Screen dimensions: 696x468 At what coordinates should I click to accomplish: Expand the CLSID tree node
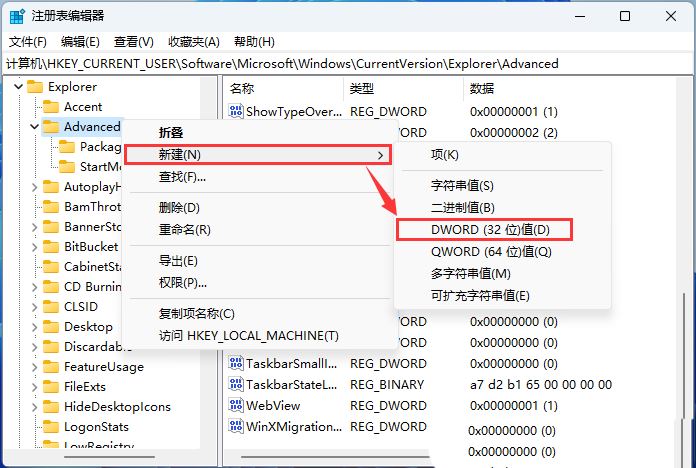pyautogui.click(x=35, y=307)
